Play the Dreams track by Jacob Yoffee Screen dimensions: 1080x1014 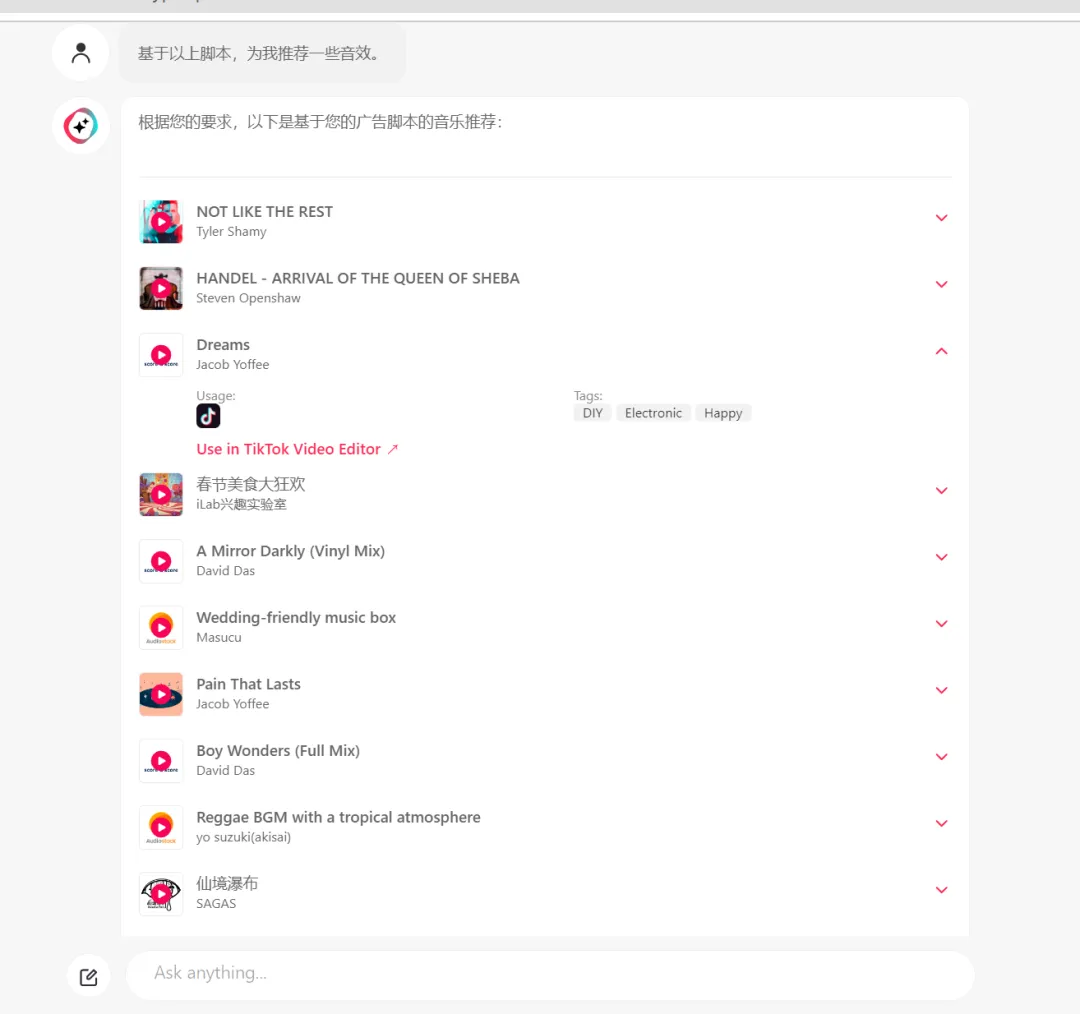coord(161,355)
